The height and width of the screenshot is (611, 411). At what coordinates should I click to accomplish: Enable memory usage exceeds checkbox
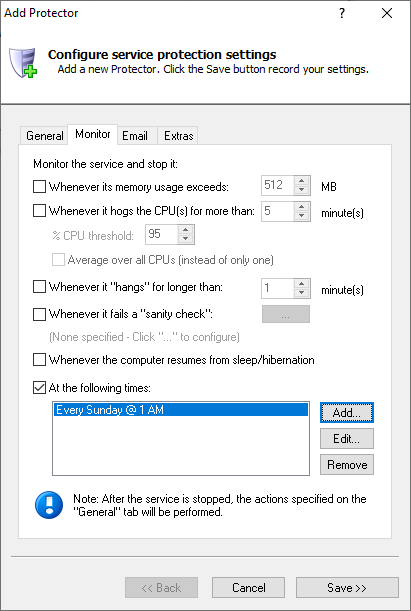(39, 187)
